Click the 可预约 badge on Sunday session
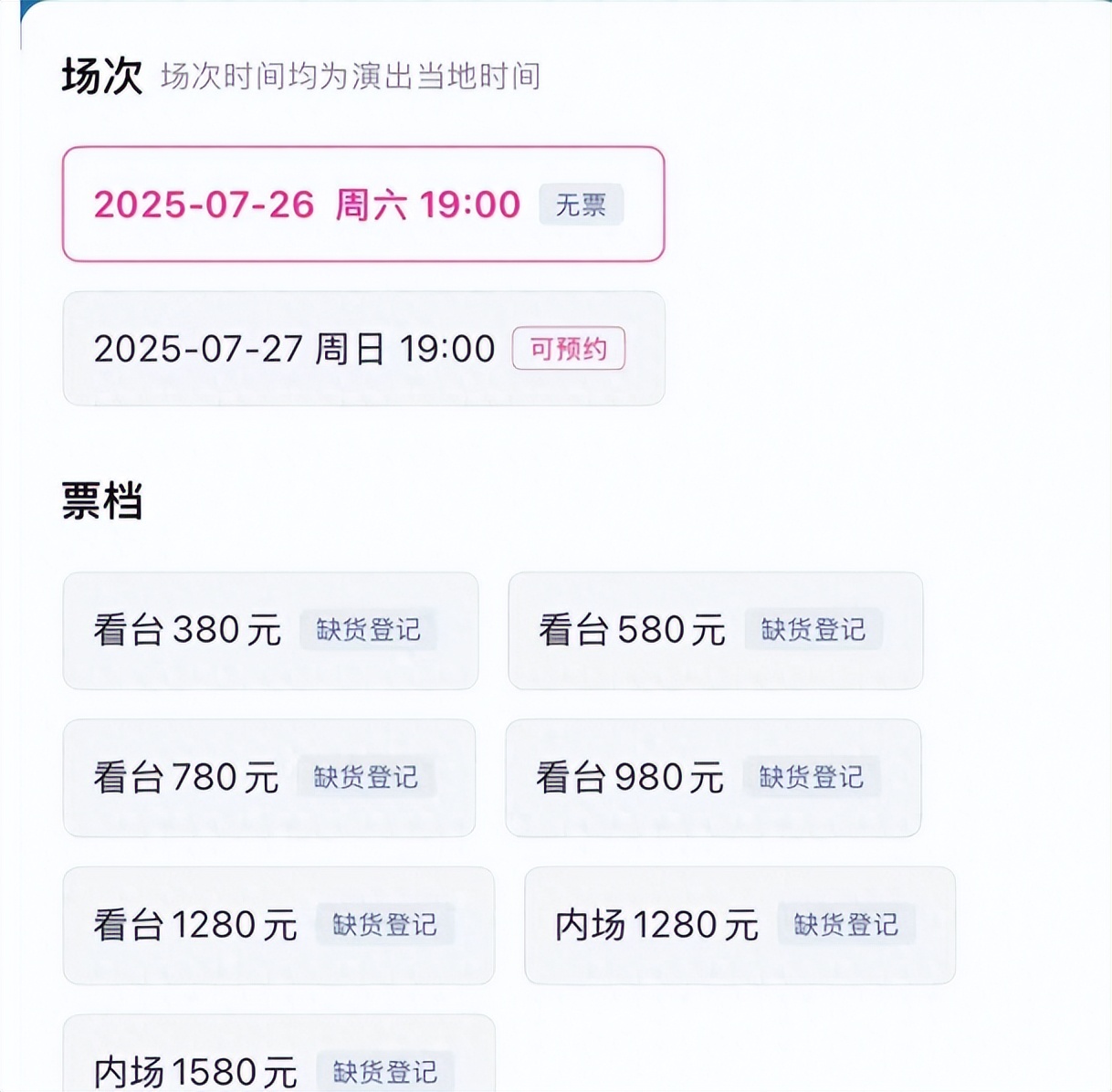 point(569,348)
